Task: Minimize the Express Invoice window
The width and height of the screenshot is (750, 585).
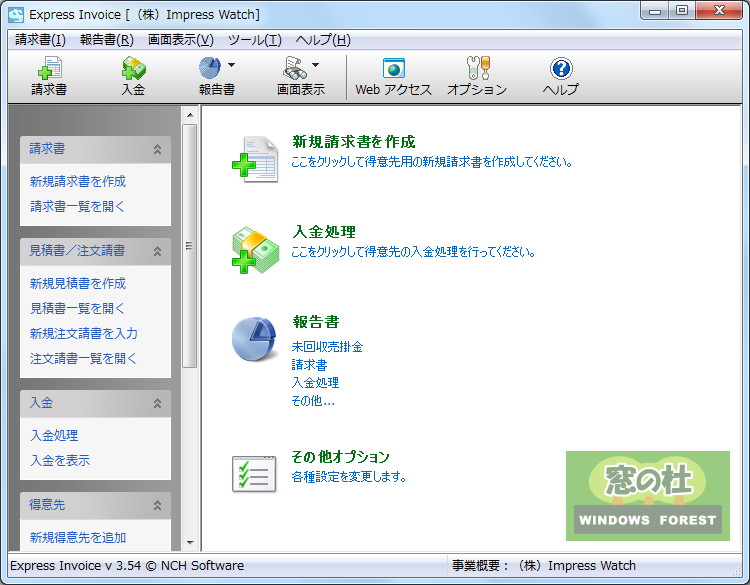Action: 655,11
